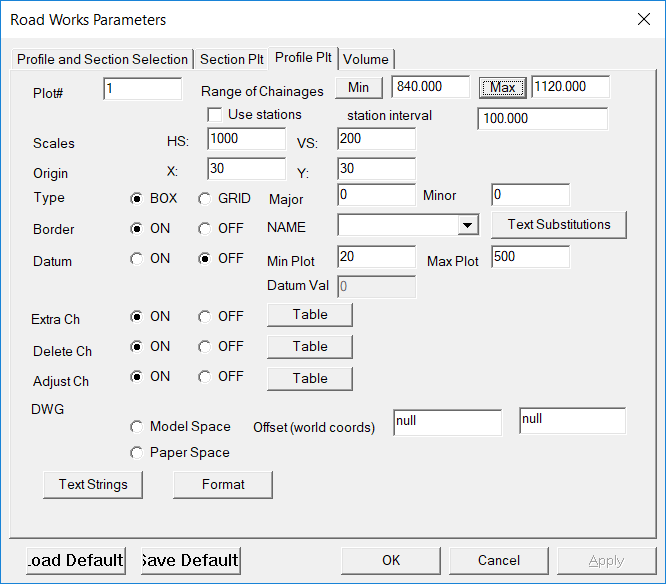The image size is (666, 584).
Task: Open Text Substitutions dialog
Action: click(x=559, y=225)
